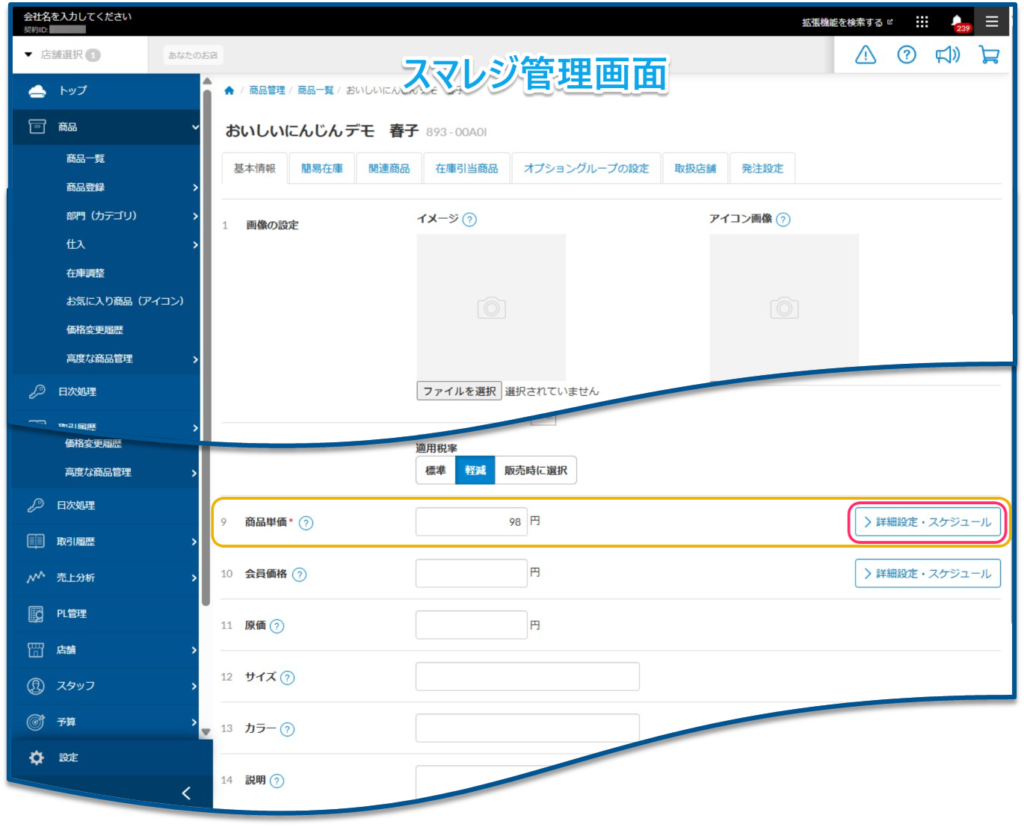Click the warning triangle alert icon

866,55
